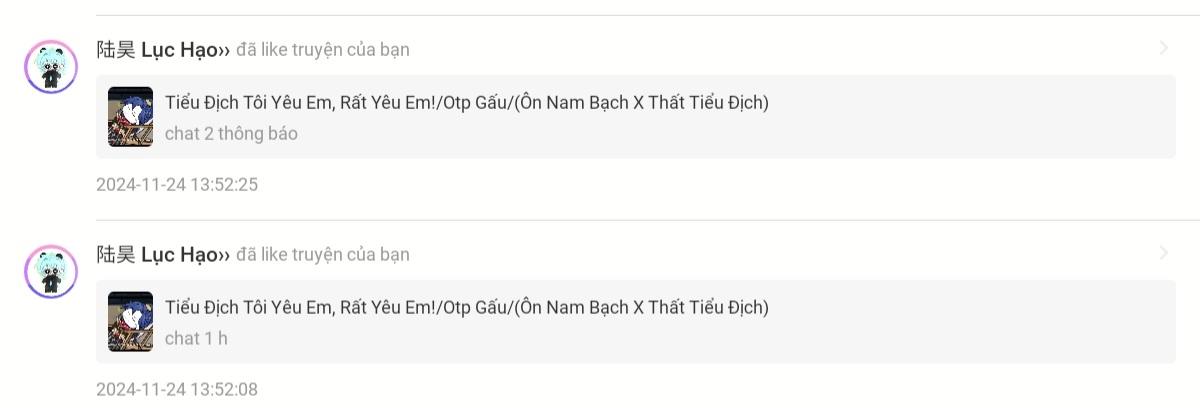Click 'đã like truyện của bạn' in the upper notification
Viewport: 1200px width, 408px height.
pos(323,50)
